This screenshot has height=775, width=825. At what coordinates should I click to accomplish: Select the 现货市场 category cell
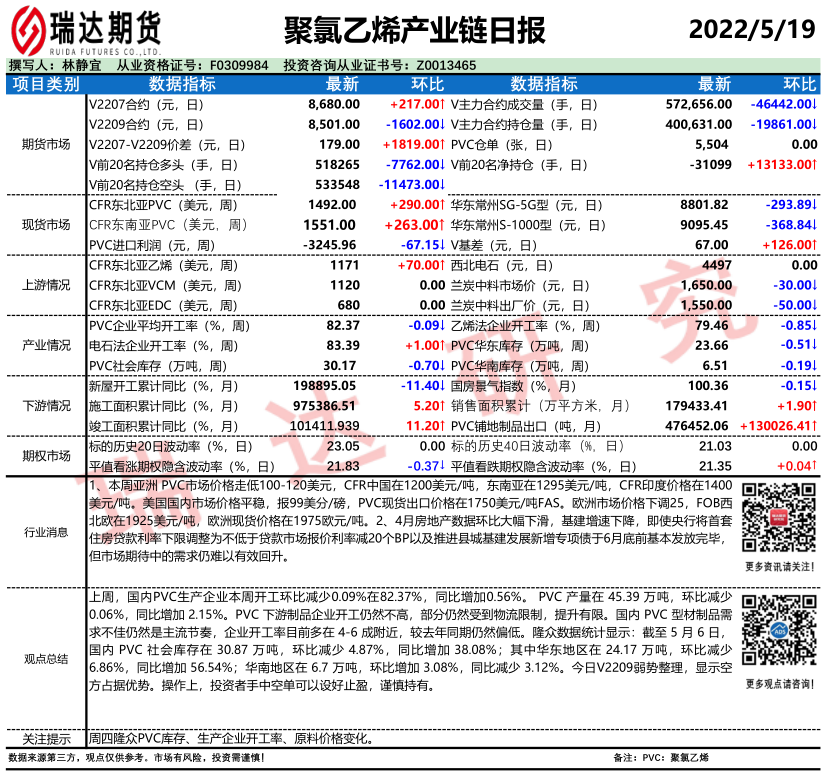45,224
